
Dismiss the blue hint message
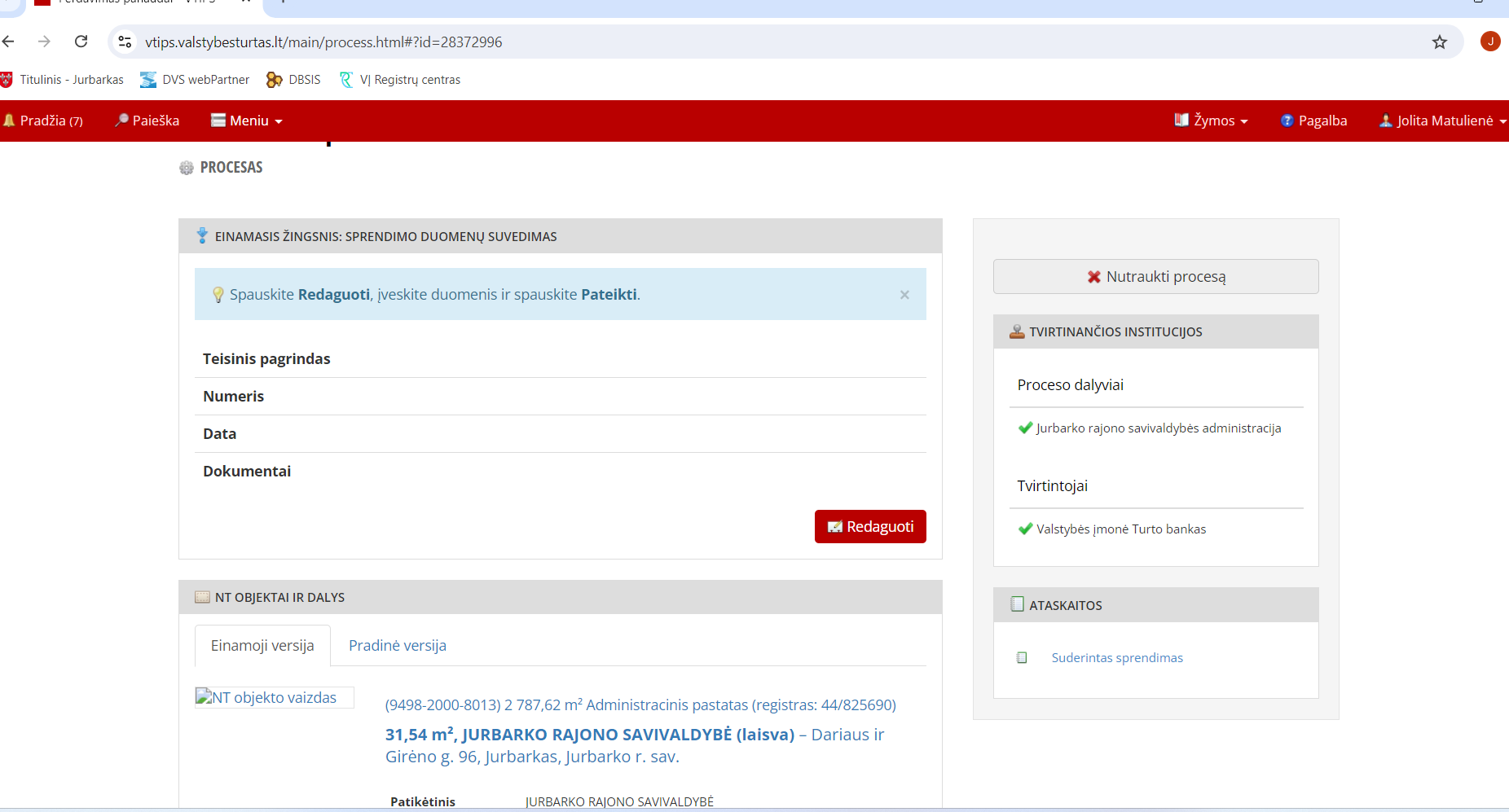coord(904,295)
